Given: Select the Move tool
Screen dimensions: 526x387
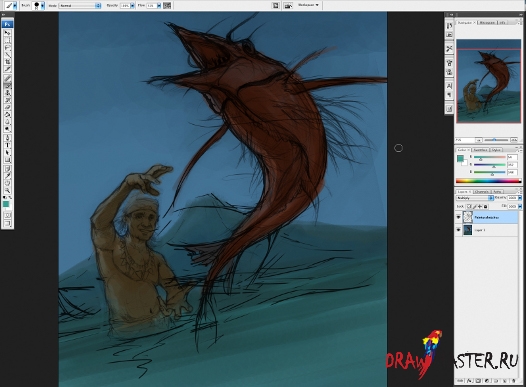Looking at the screenshot, I should coord(7,33).
